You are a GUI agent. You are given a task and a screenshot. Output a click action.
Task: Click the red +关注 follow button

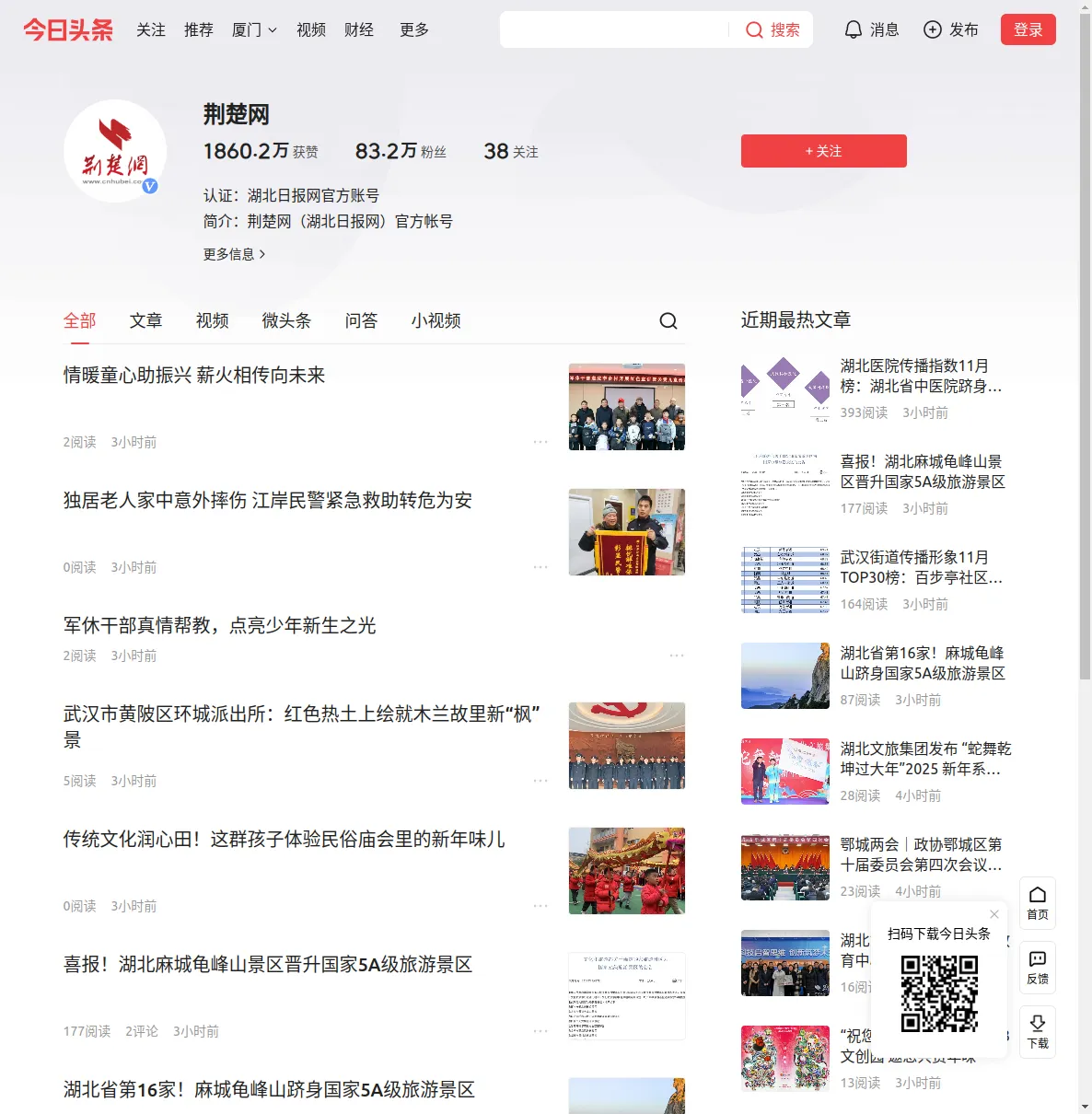pyautogui.click(x=824, y=151)
